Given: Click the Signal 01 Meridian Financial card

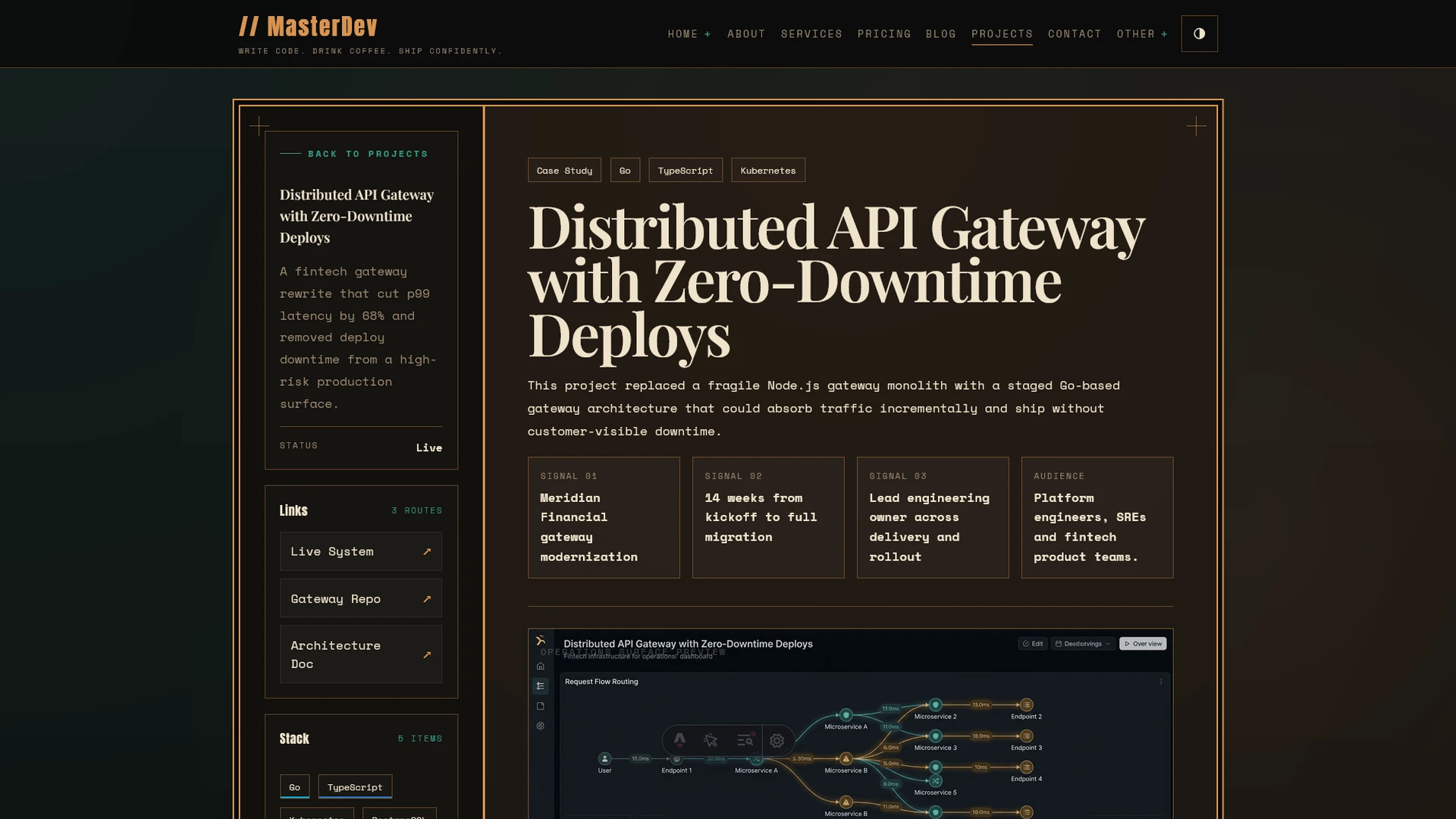Looking at the screenshot, I should point(604,517).
